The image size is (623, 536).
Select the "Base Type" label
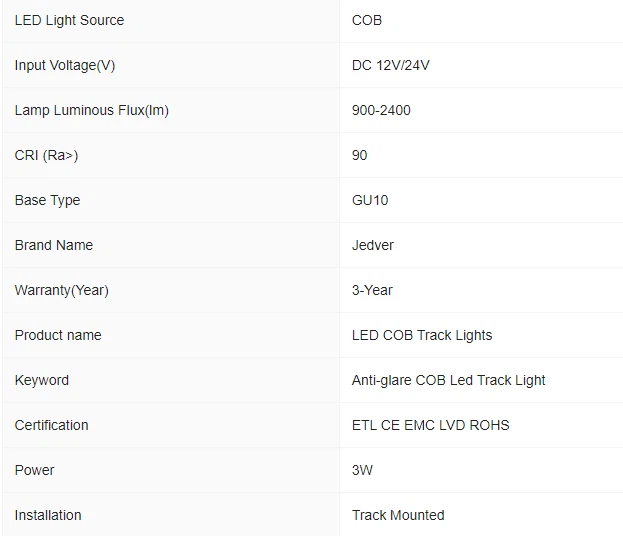coord(47,200)
